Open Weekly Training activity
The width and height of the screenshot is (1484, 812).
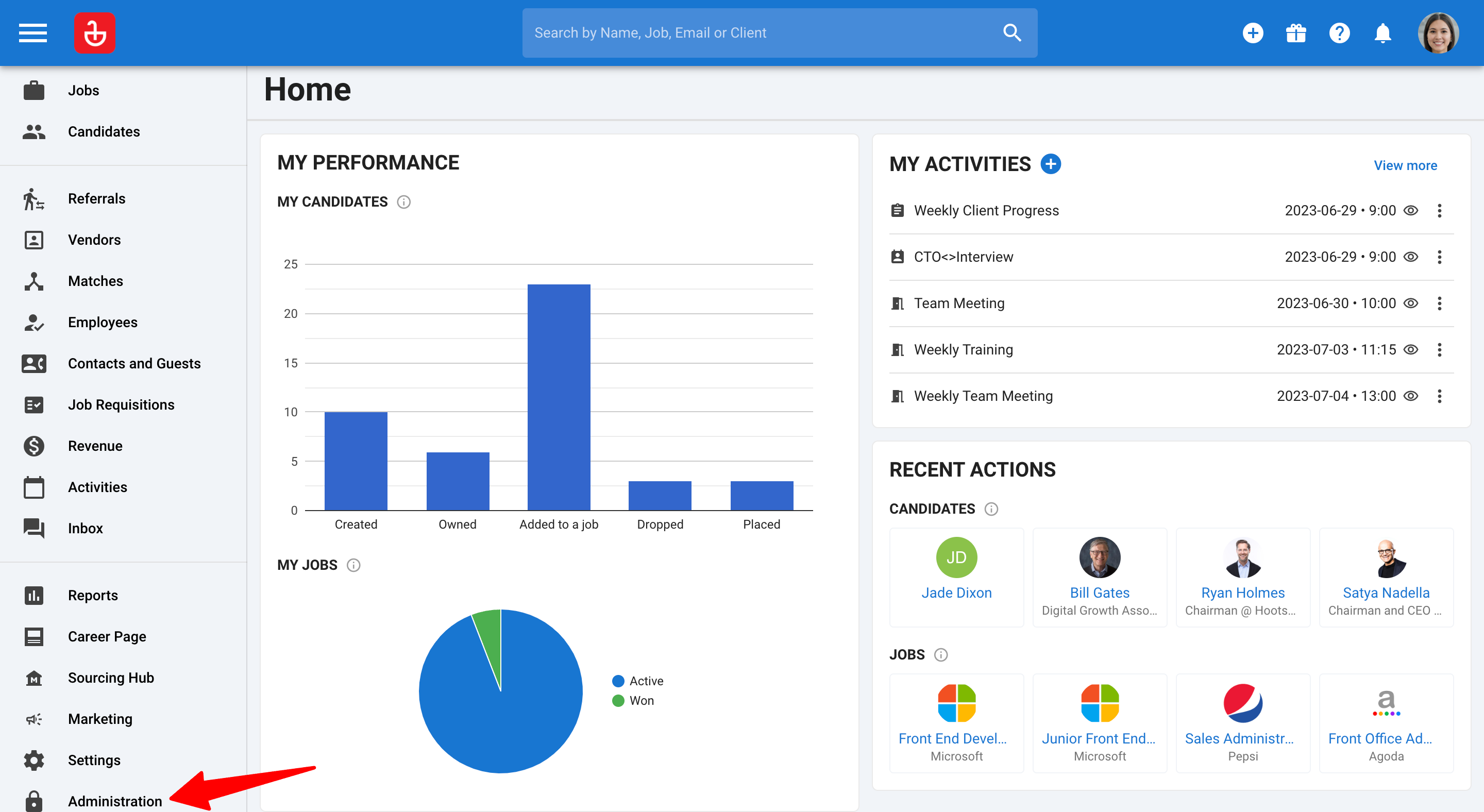[x=963, y=349]
